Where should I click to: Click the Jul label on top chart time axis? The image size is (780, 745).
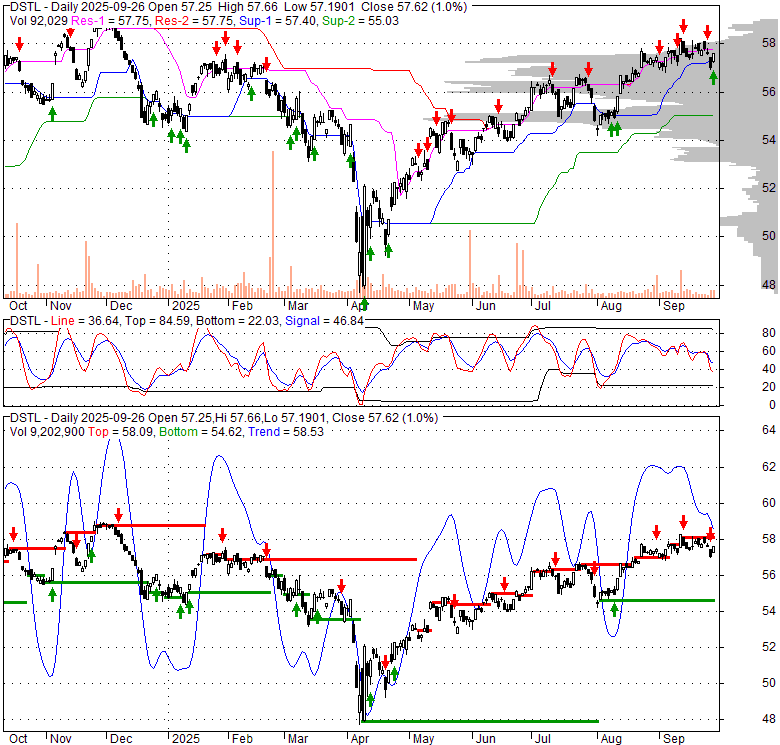point(542,306)
